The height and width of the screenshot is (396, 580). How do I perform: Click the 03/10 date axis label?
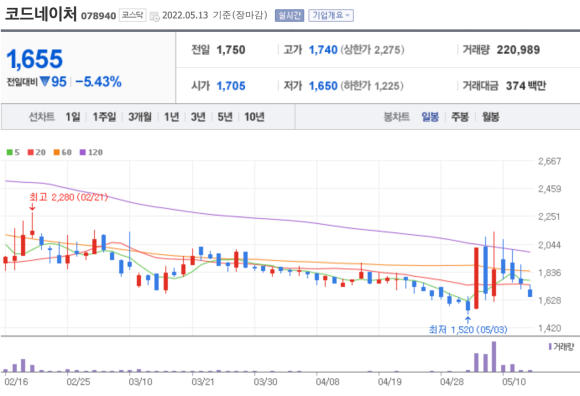pyautogui.click(x=140, y=382)
